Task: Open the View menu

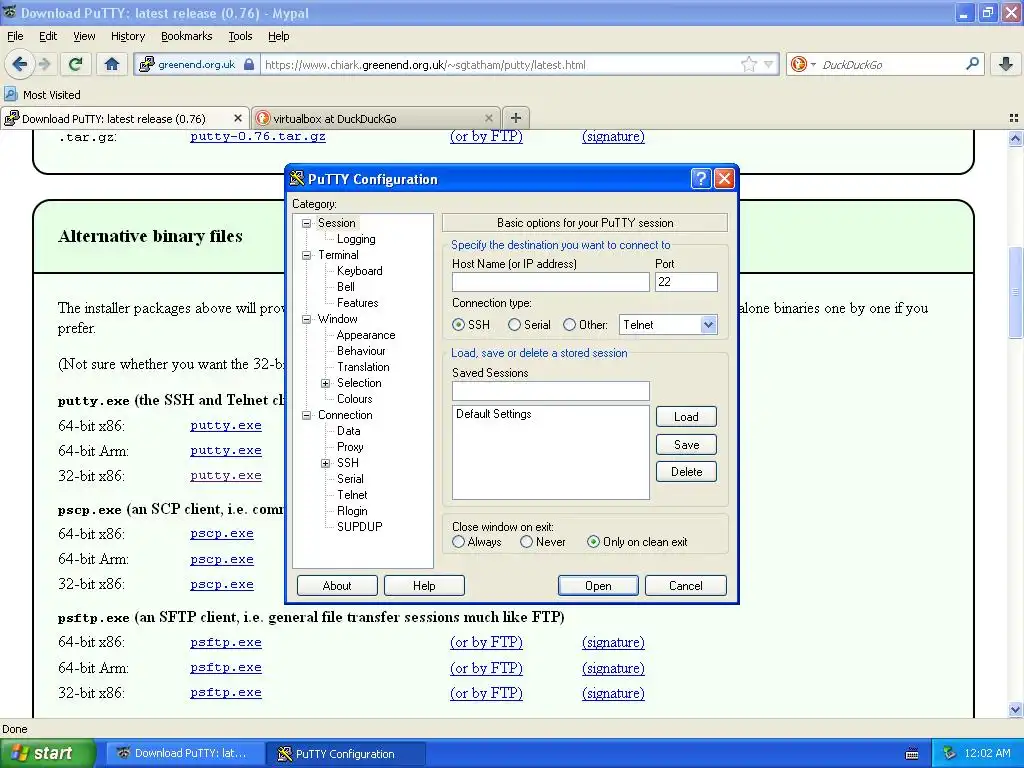Action: pyautogui.click(x=84, y=36)
